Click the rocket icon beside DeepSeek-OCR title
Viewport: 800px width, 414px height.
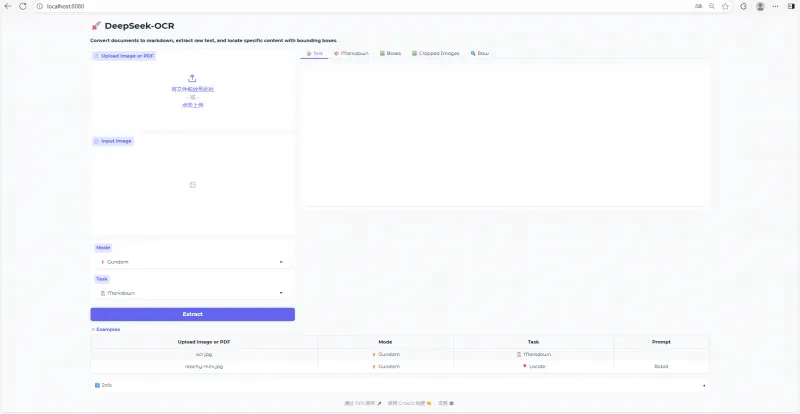tap(96, 26)
